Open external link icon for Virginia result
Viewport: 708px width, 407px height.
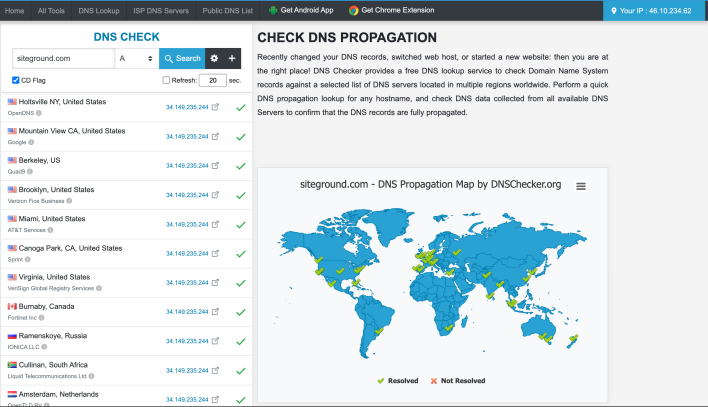pos(215,282)
